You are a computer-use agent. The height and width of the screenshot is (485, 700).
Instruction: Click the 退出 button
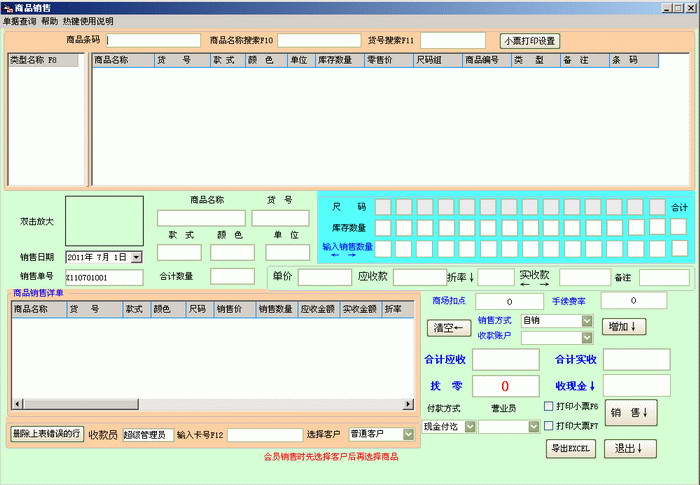(x=630, y=448)
